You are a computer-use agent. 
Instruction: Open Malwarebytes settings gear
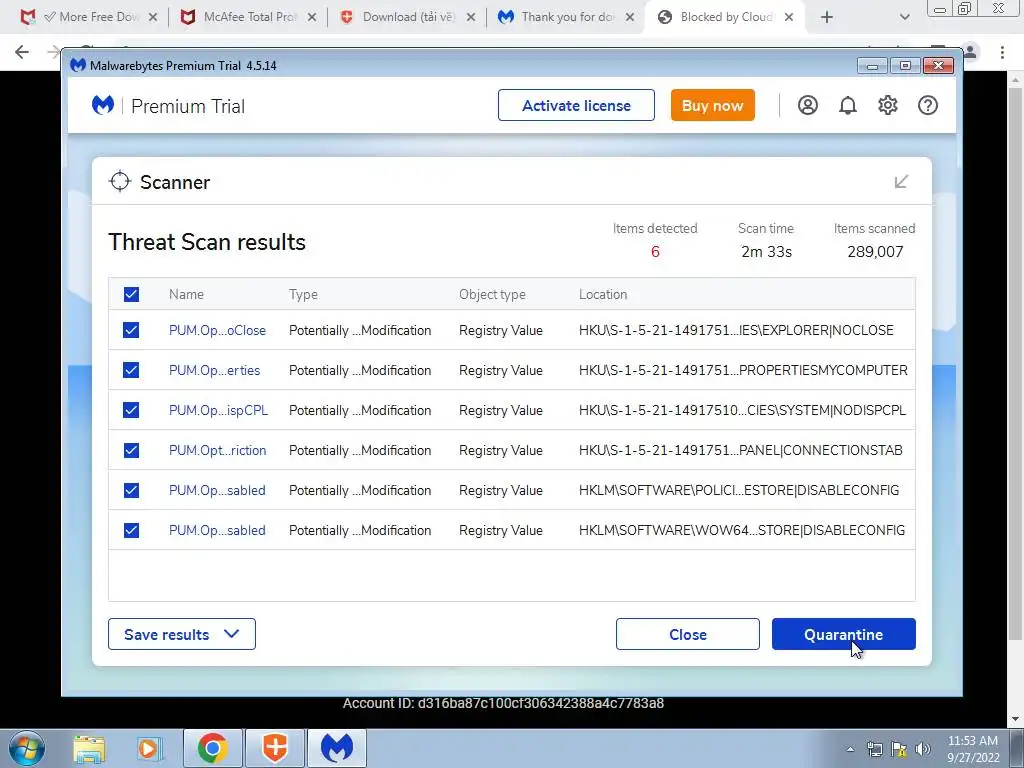coord(888,105)
